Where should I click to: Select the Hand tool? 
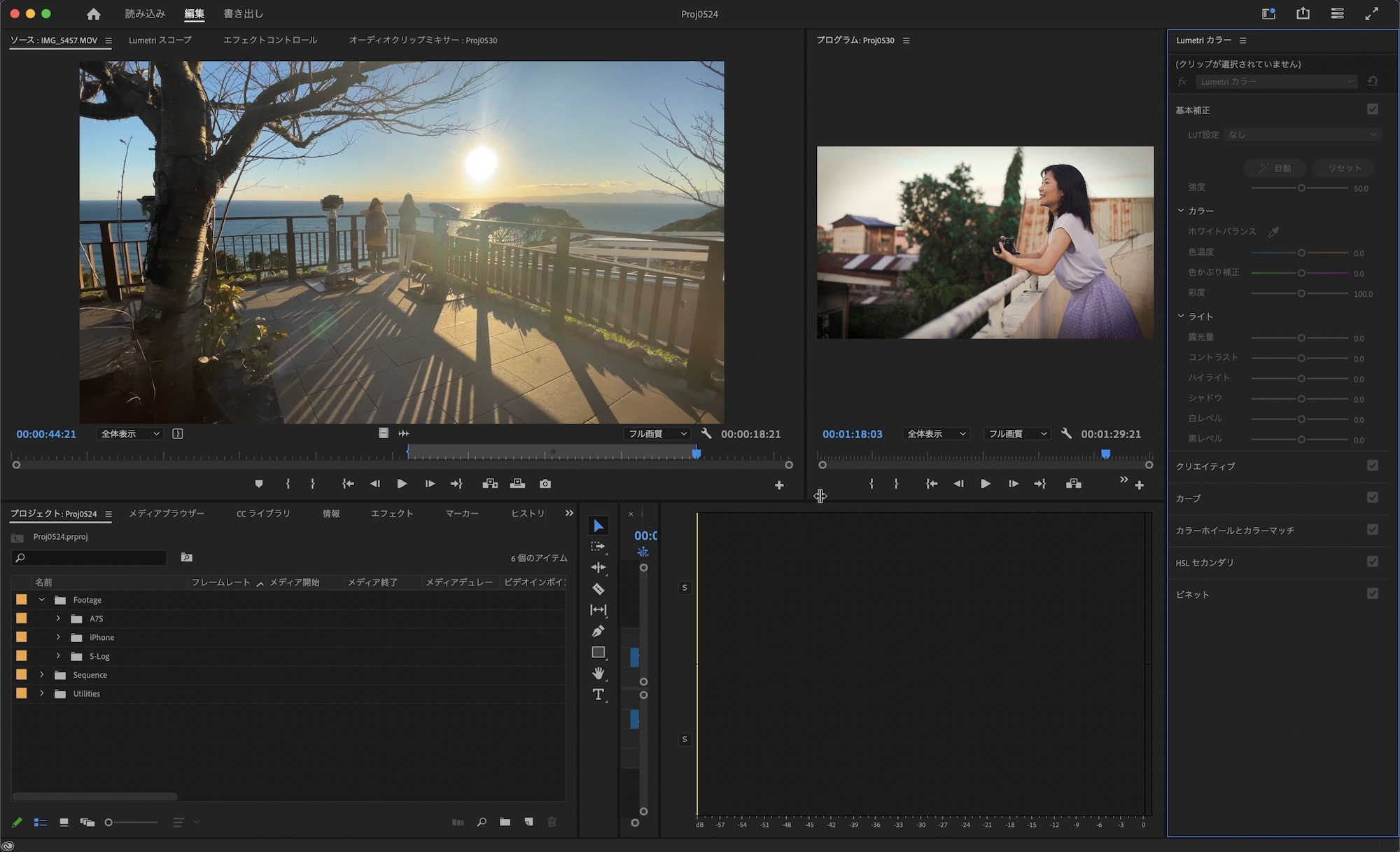click(x=598, y=673)
